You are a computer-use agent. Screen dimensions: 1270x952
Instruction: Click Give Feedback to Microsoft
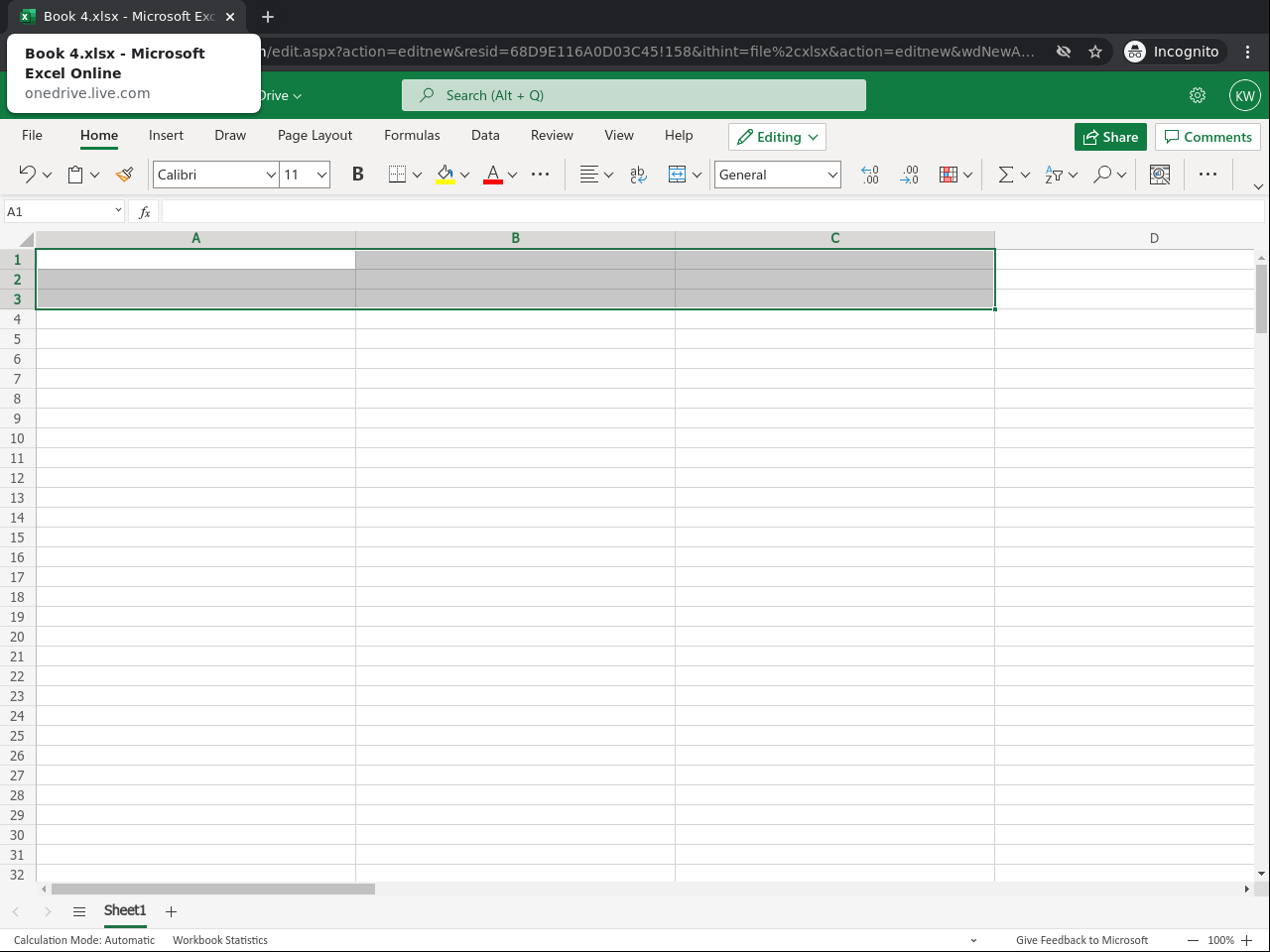click(1081, 940)
